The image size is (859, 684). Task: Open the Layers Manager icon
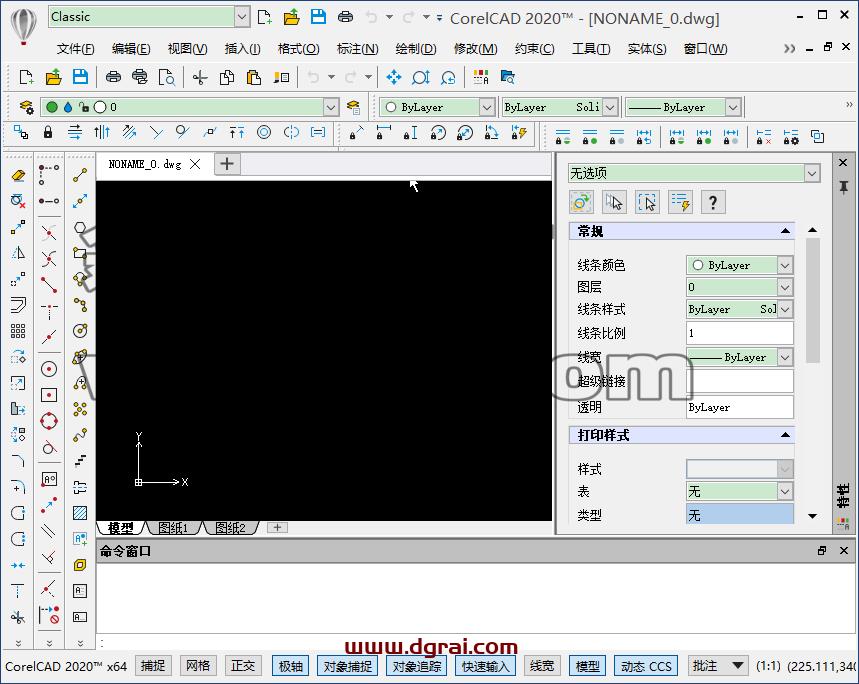pos(26,107)
